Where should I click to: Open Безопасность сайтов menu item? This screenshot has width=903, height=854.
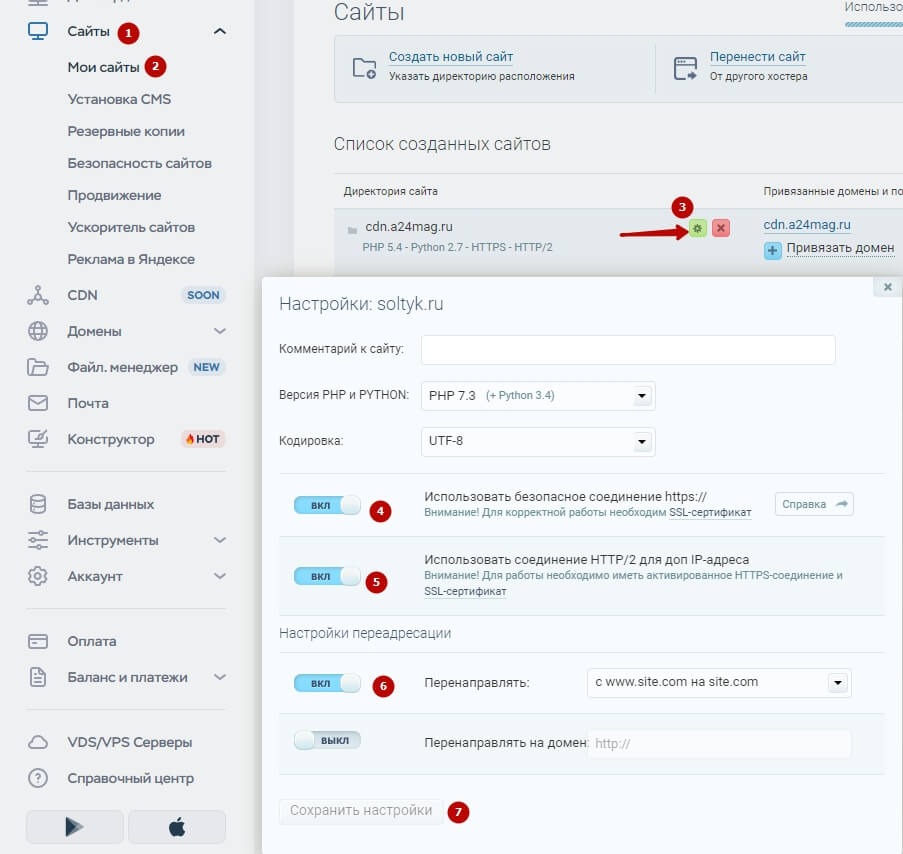(139, 163)
